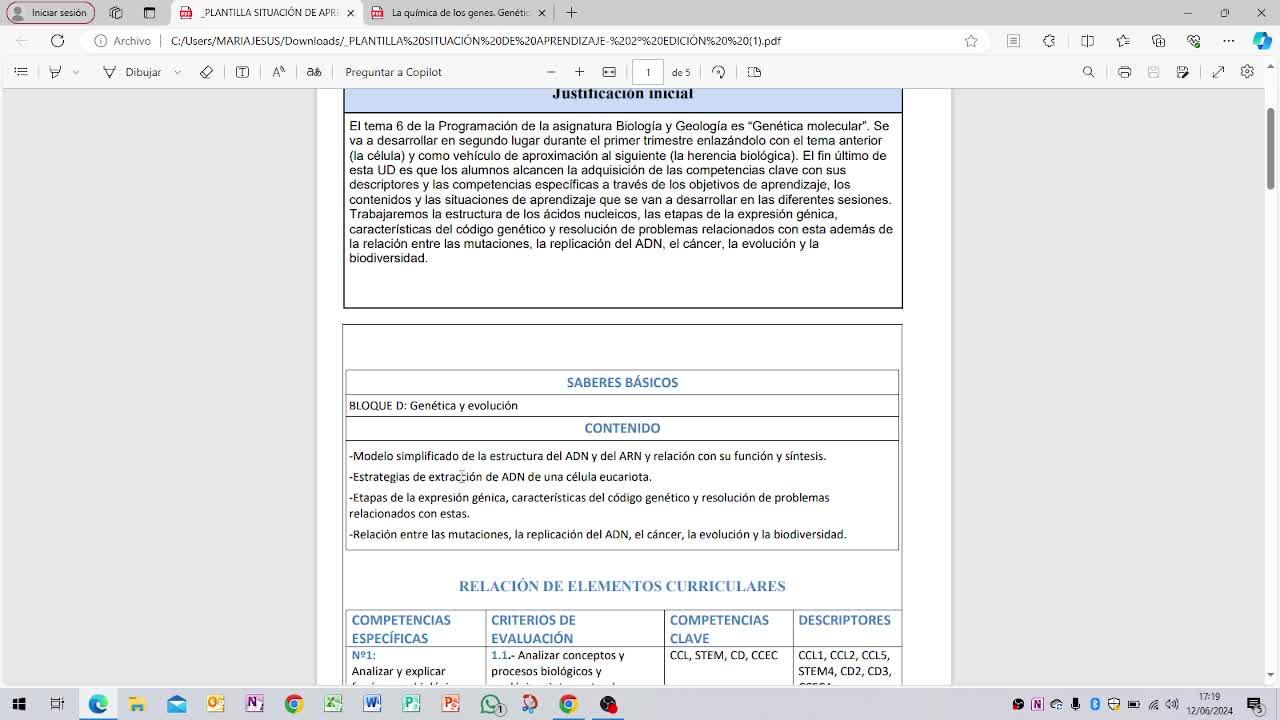Toggle split screen view

(x=1087, y=41)
